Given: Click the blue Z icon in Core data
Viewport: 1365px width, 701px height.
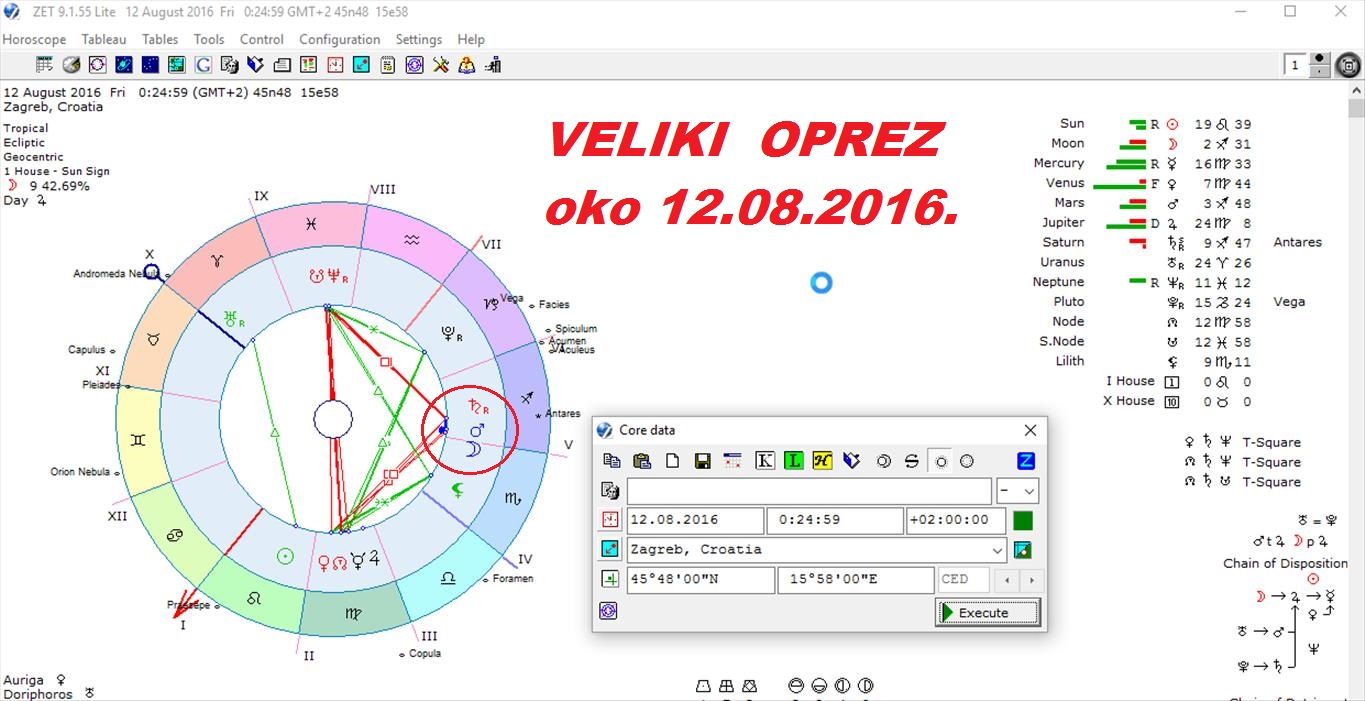Looking at the screenshot, I should [x=1025, y=461].
